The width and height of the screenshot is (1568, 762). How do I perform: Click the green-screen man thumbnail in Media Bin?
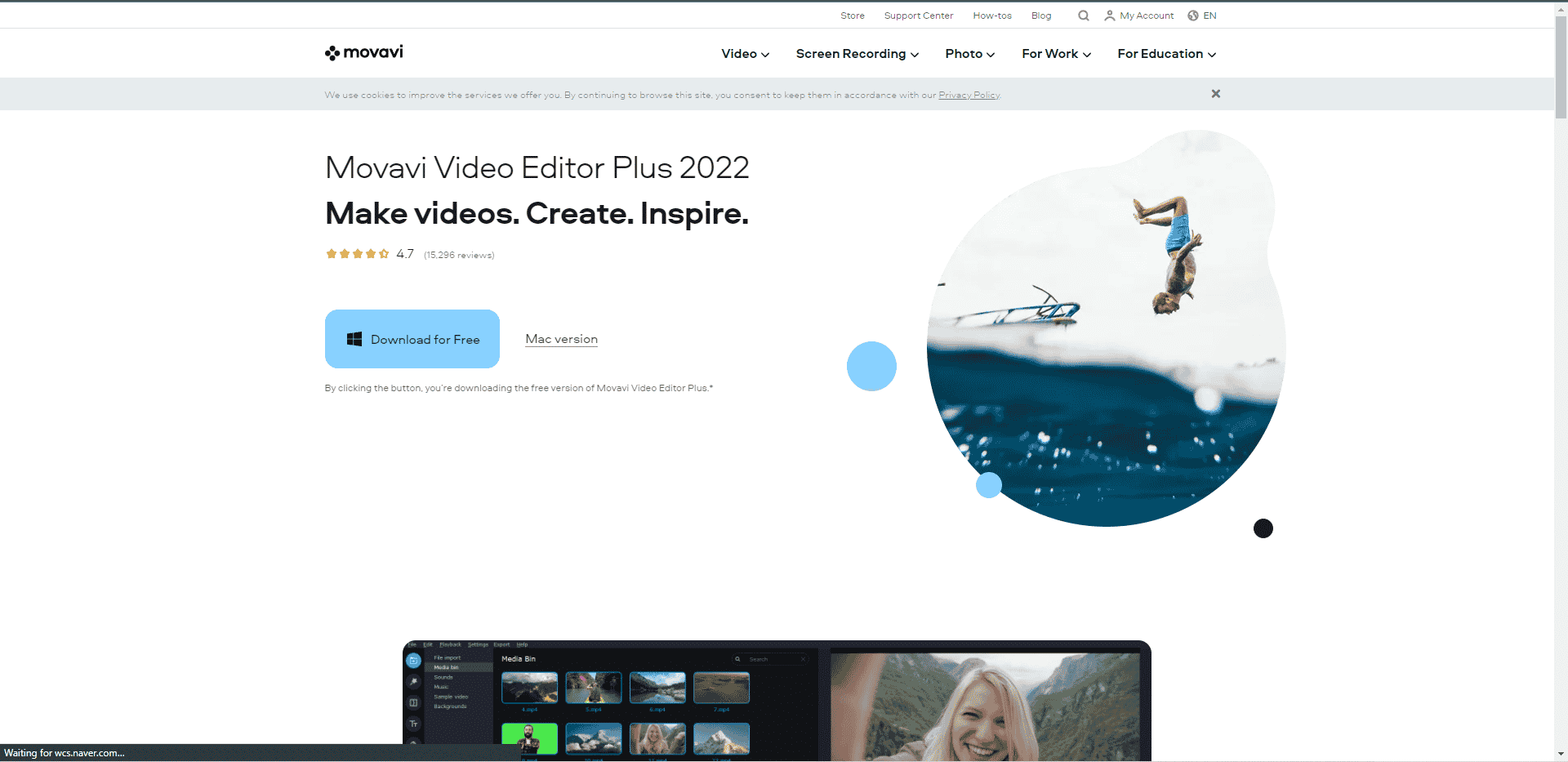[529, 738]
